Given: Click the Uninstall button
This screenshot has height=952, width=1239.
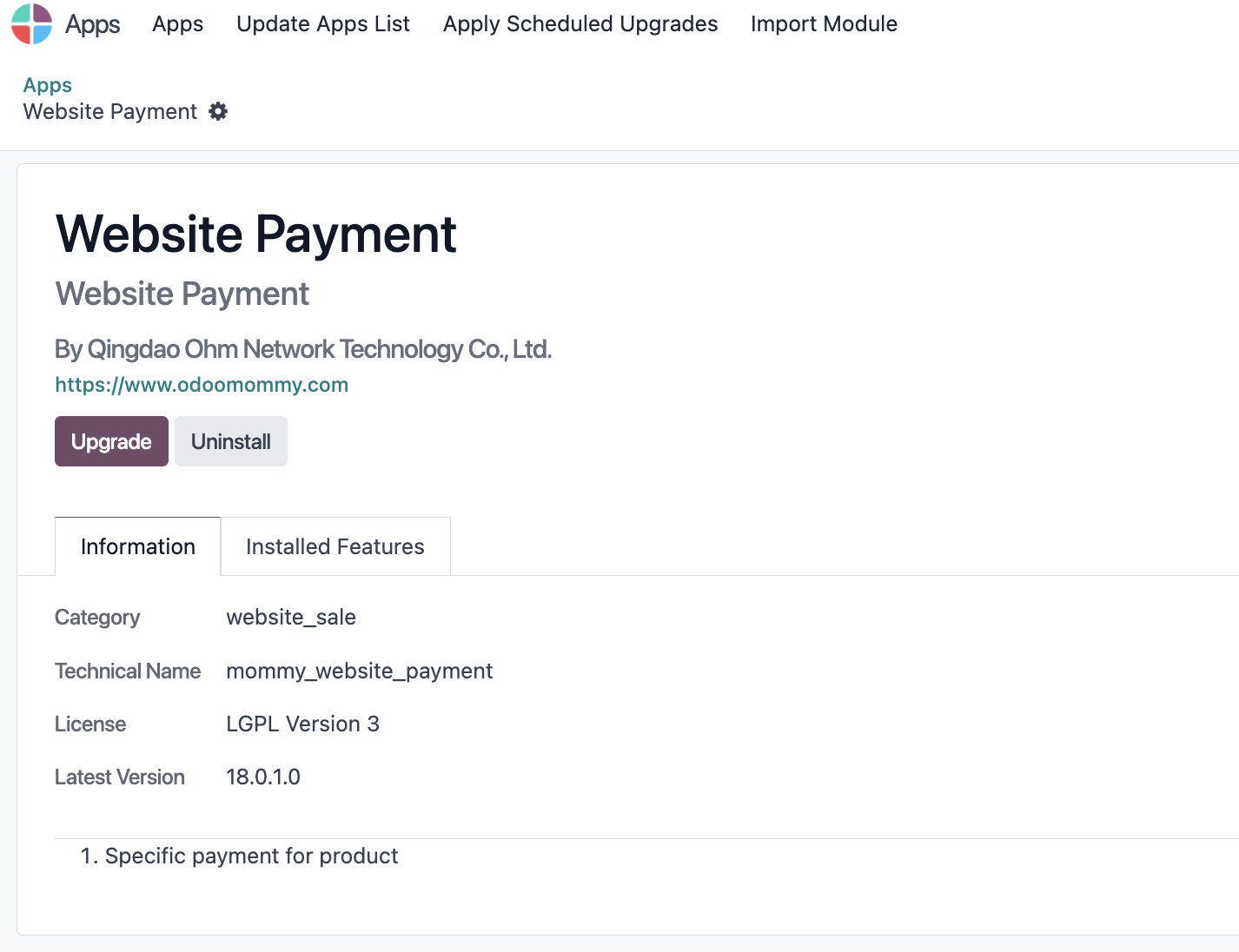Looking at the screenshot, I should tap(231, 441).
